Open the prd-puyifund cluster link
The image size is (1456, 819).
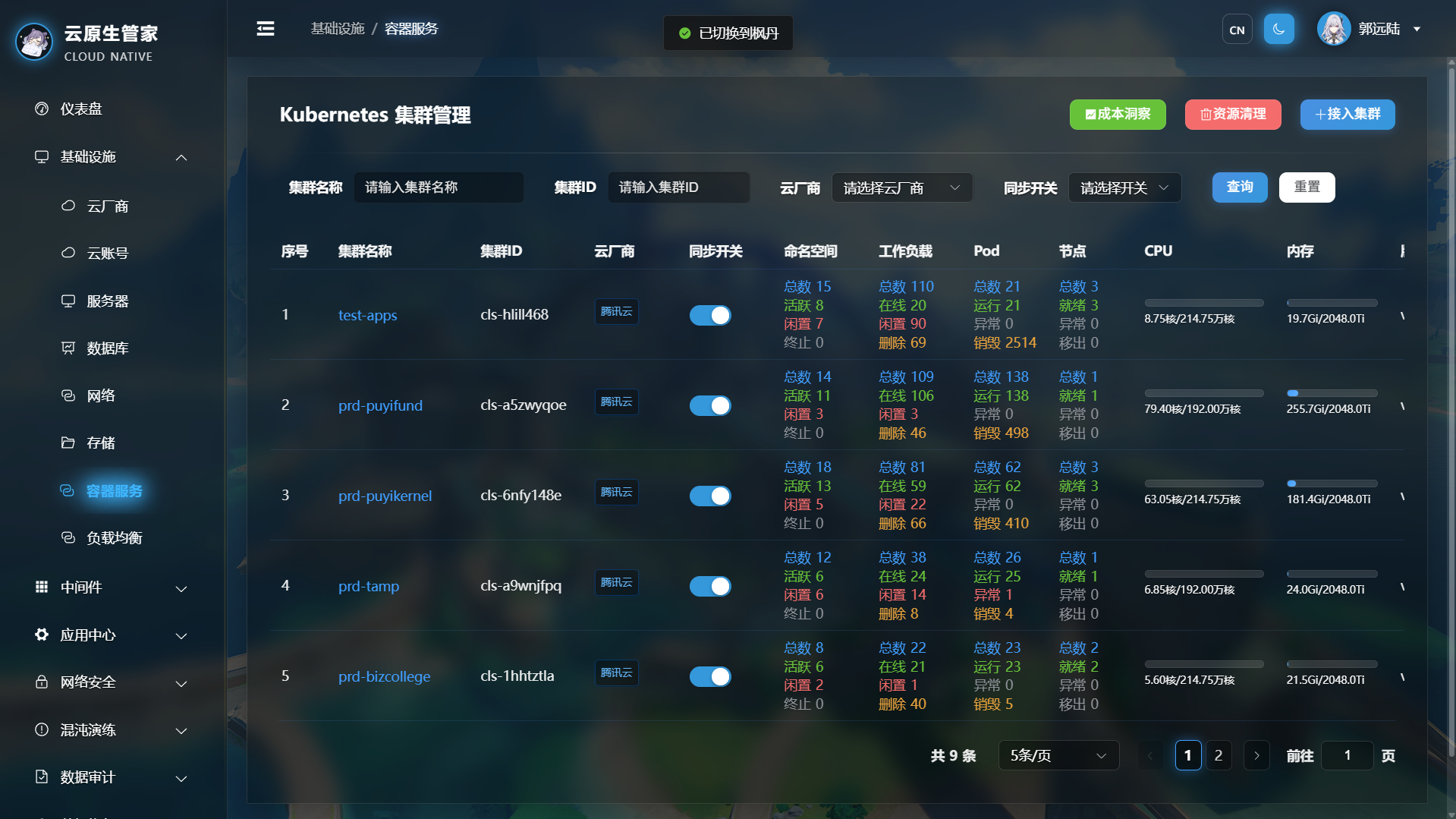(380, 405)
